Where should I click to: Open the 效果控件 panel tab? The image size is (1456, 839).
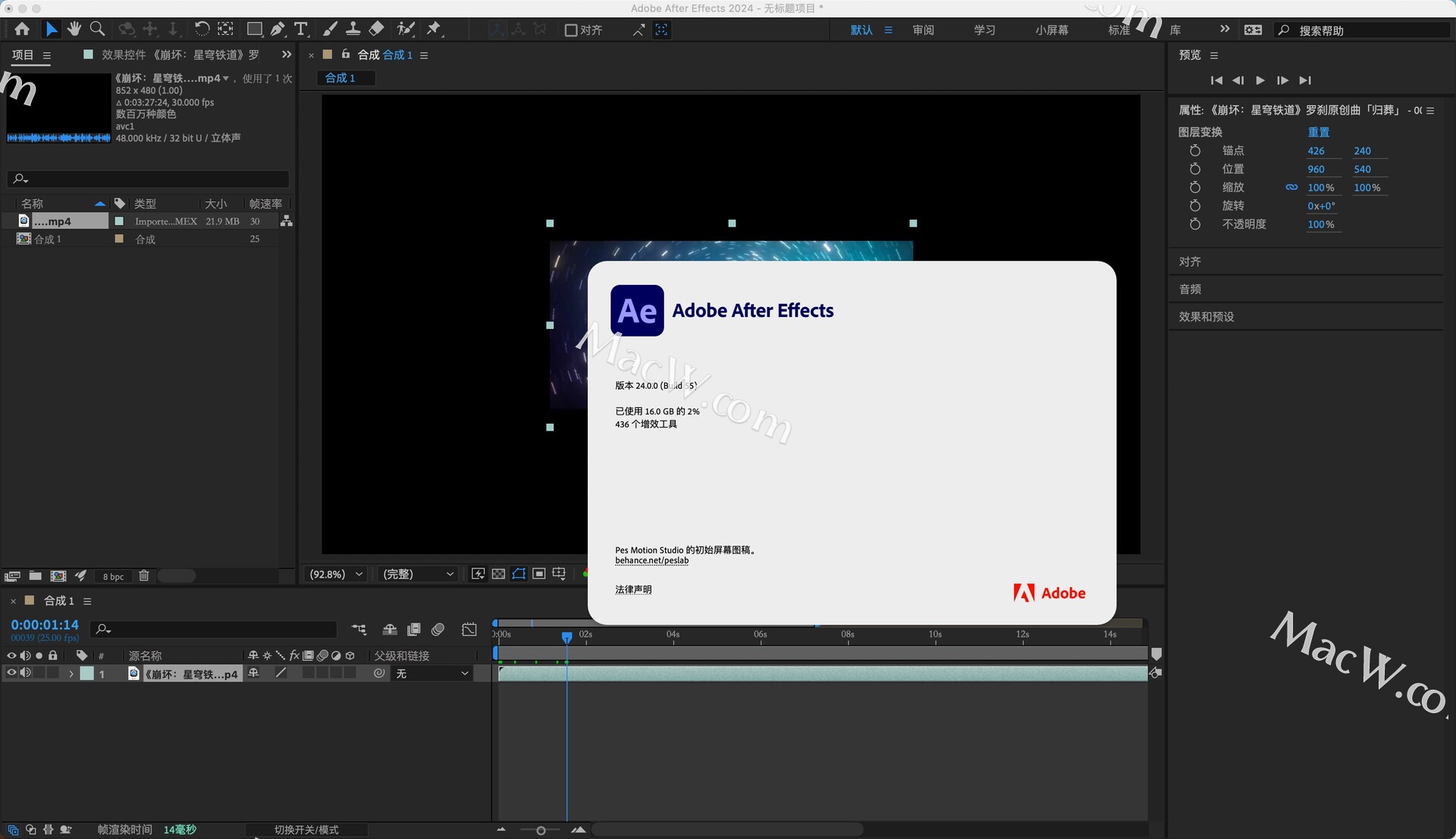coord(180,55)
